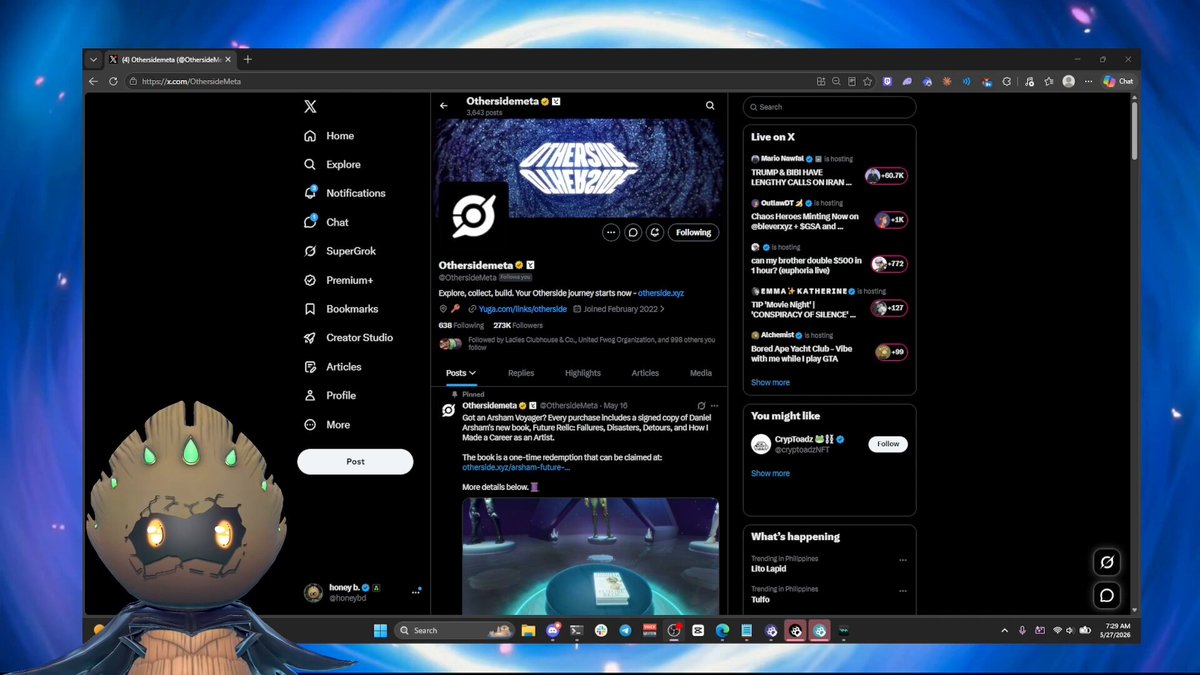Open Profile in the sidebar
Image resolution: width=1200 pixels, height=675 pixels.
click(330, 396)
